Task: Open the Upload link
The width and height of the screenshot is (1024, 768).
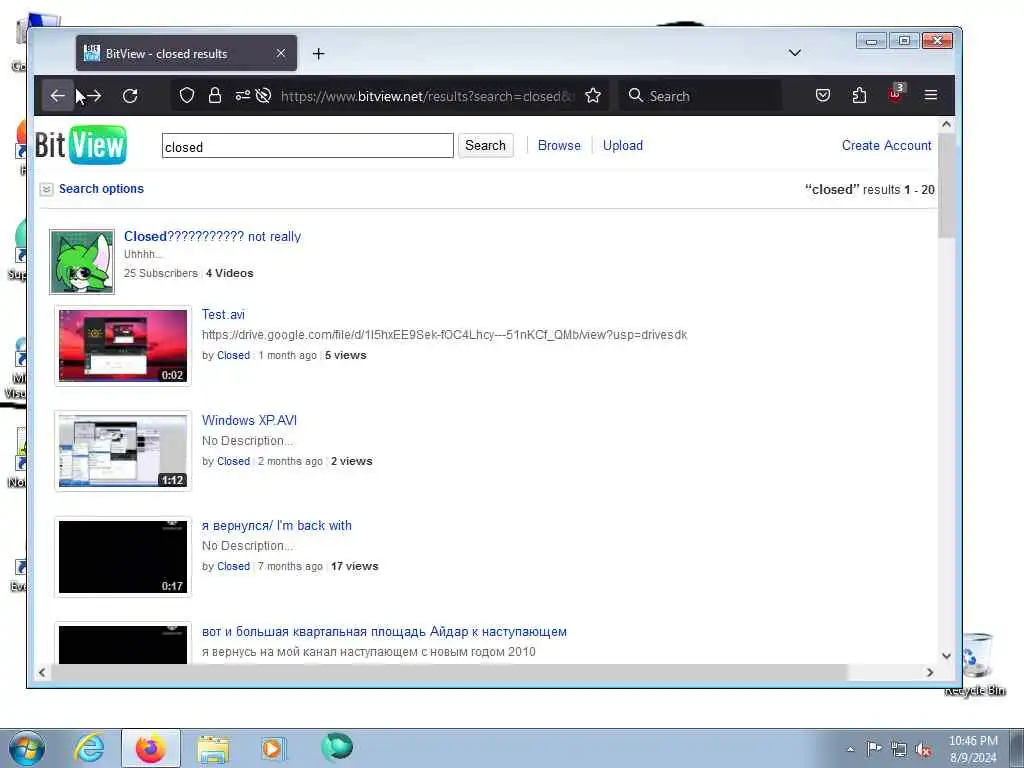Action: click(622, 146)
